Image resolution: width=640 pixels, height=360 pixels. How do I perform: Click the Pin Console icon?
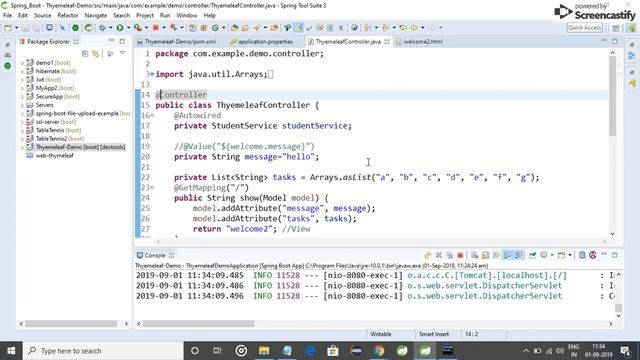pyautogui.click(x=533, y=255)
